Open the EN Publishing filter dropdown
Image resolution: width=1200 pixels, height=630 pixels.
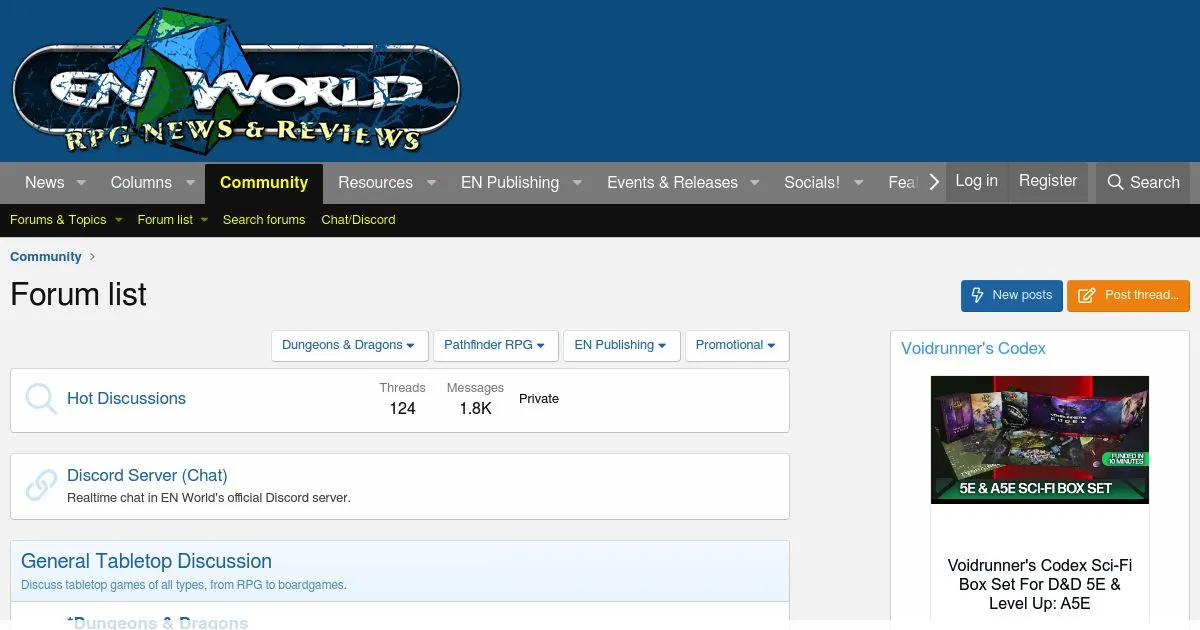[x=622, y=345]
